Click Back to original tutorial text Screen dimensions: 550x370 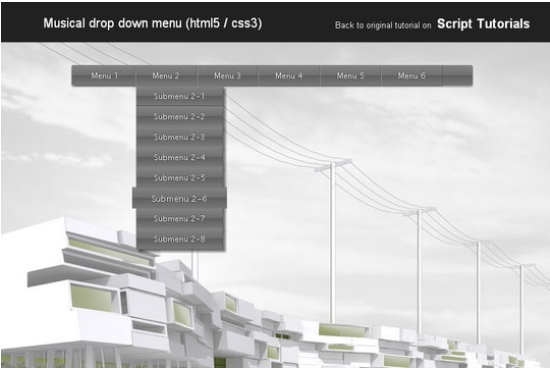tap(383, 25)
